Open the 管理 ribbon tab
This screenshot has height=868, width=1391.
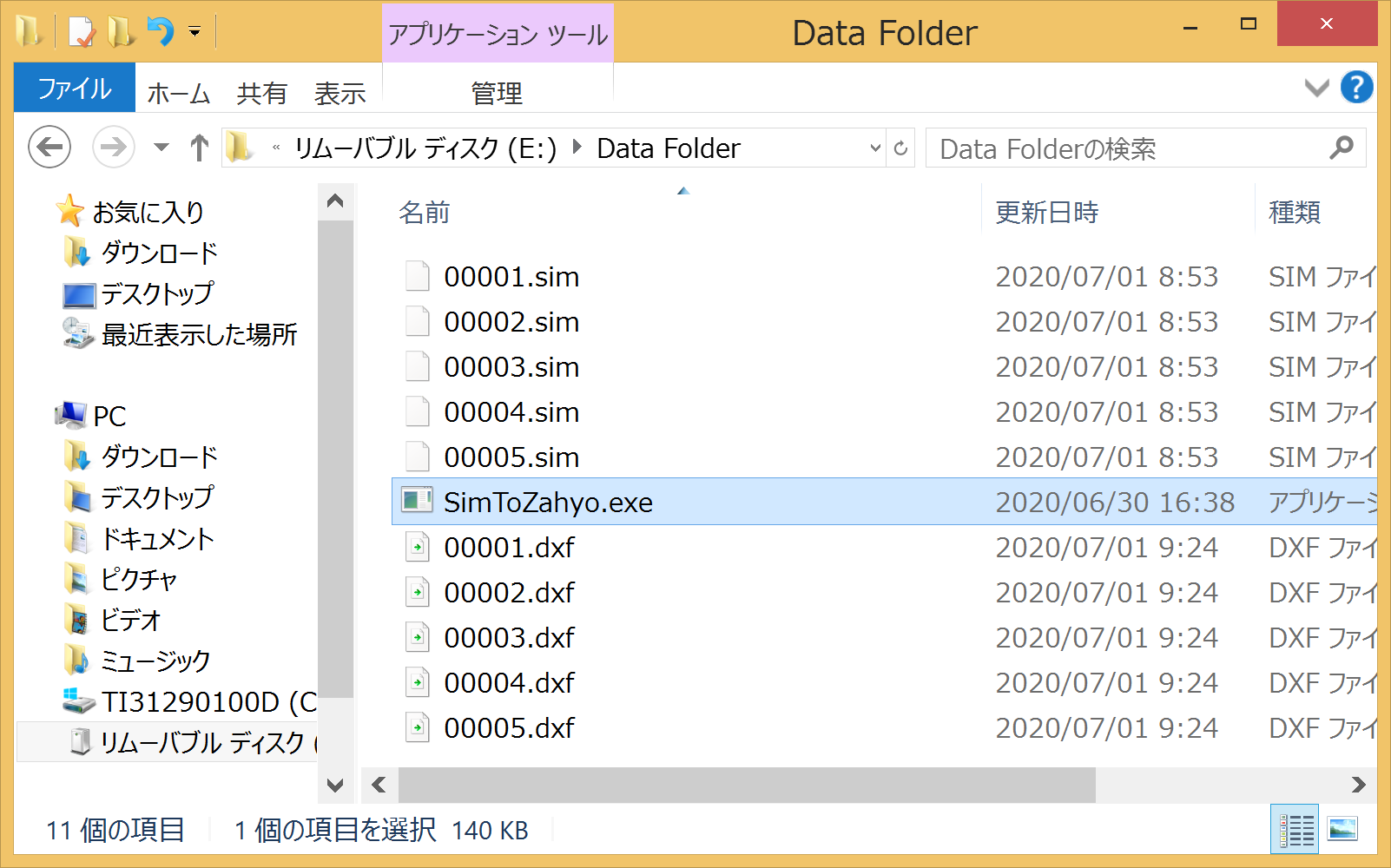(x=497, y=93)
